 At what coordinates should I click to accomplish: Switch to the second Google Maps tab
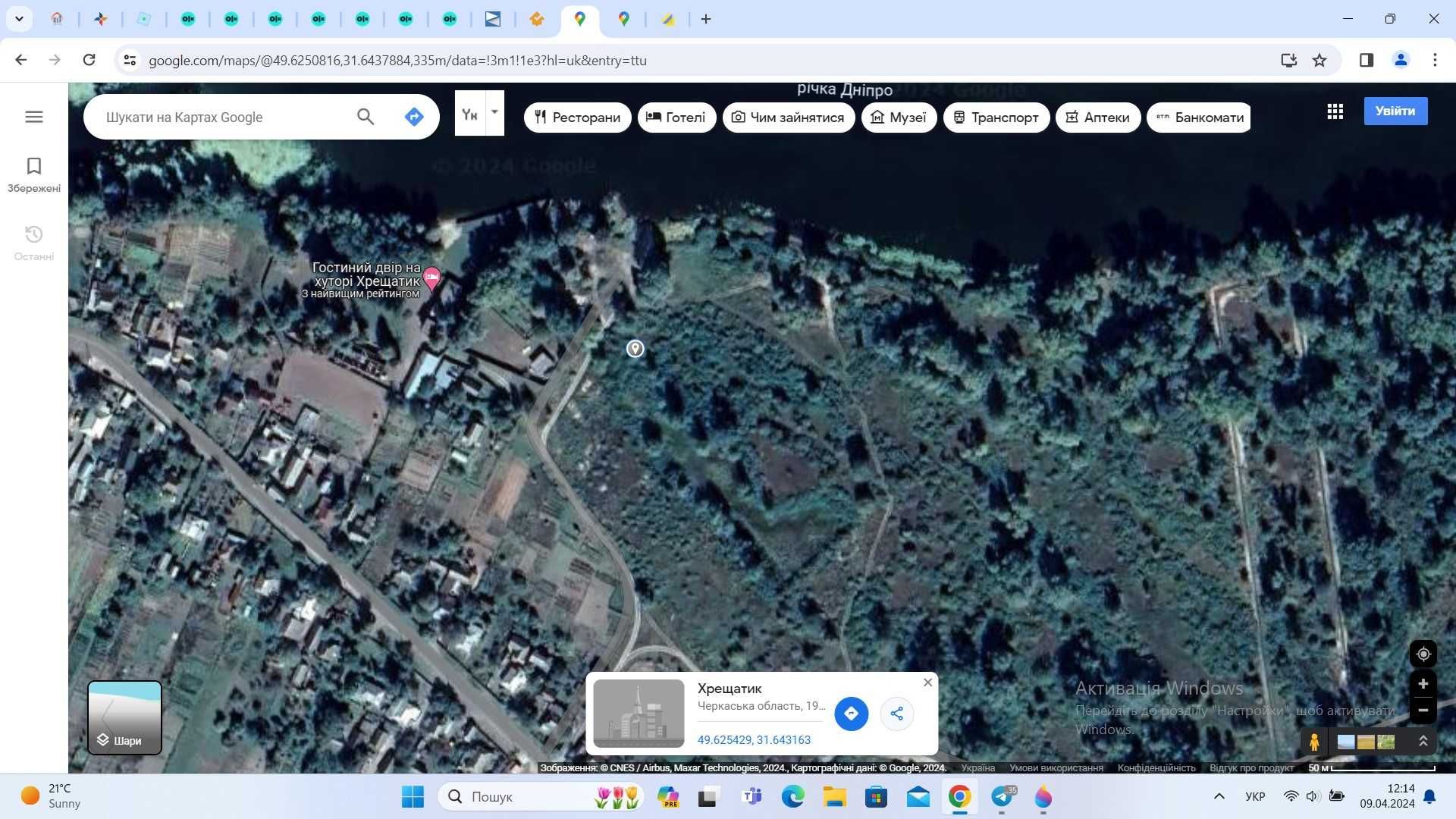[x=623, y=19]
